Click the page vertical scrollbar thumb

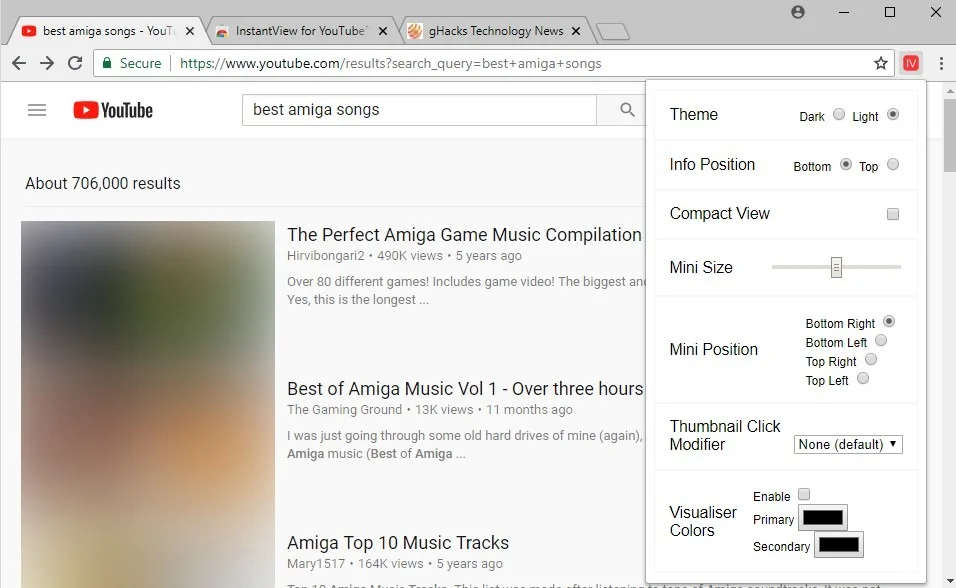click(949, 135)
